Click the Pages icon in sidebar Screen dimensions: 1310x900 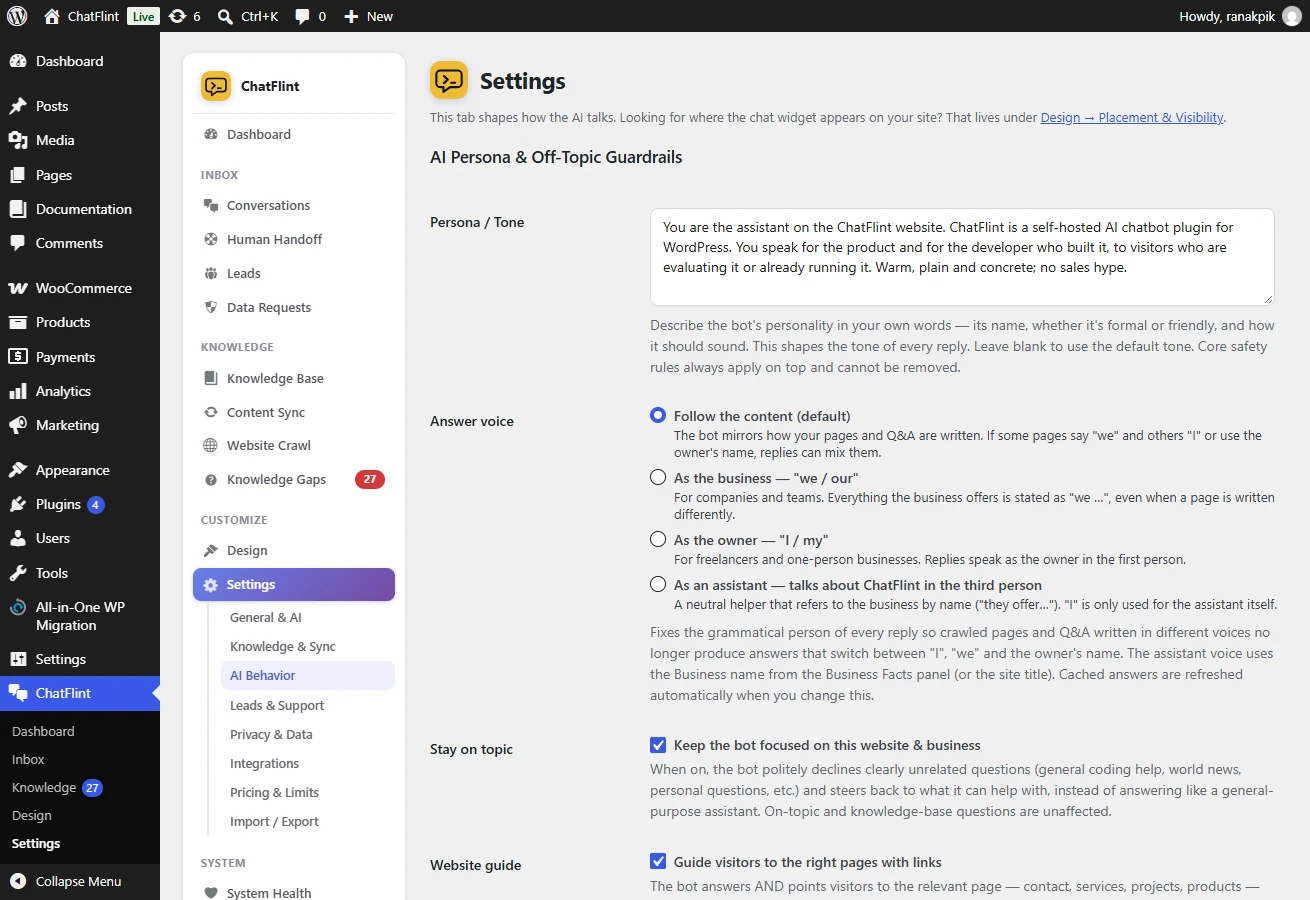[x=18, y=175]
